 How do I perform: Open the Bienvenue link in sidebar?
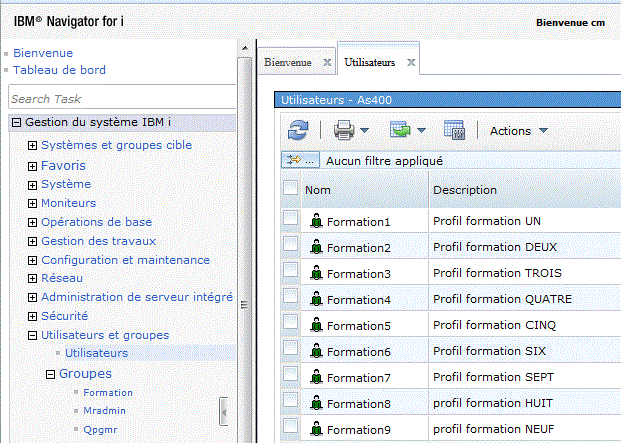click(x=43, y=53)
